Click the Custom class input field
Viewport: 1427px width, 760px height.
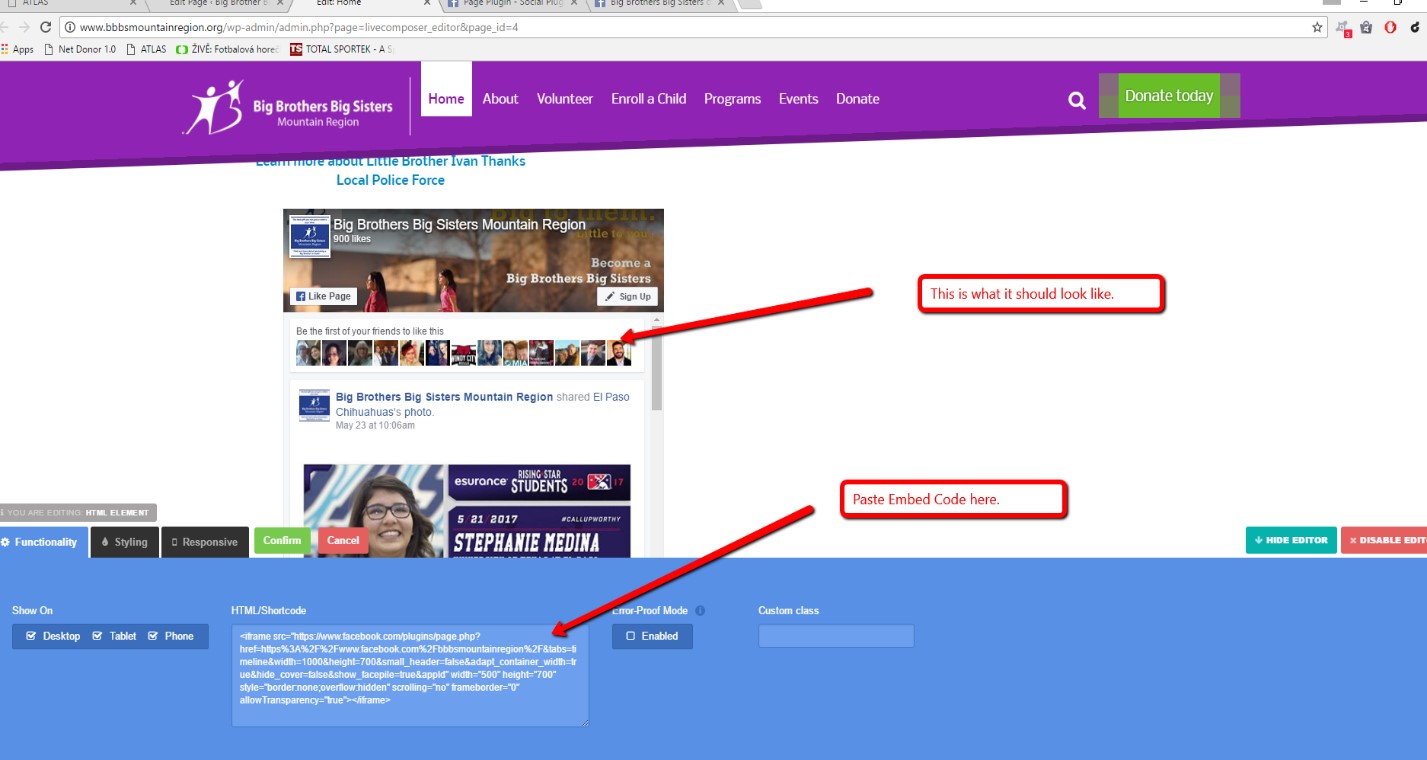click(836, 636)
